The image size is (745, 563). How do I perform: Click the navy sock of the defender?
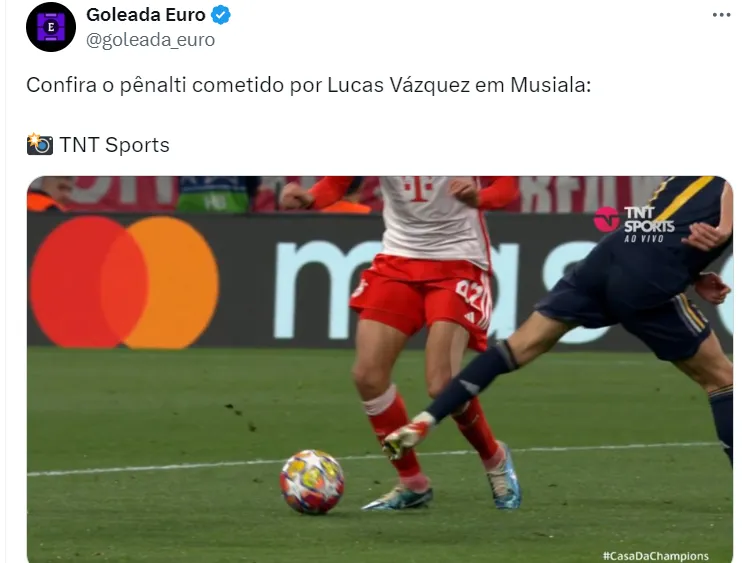point(473,381)
